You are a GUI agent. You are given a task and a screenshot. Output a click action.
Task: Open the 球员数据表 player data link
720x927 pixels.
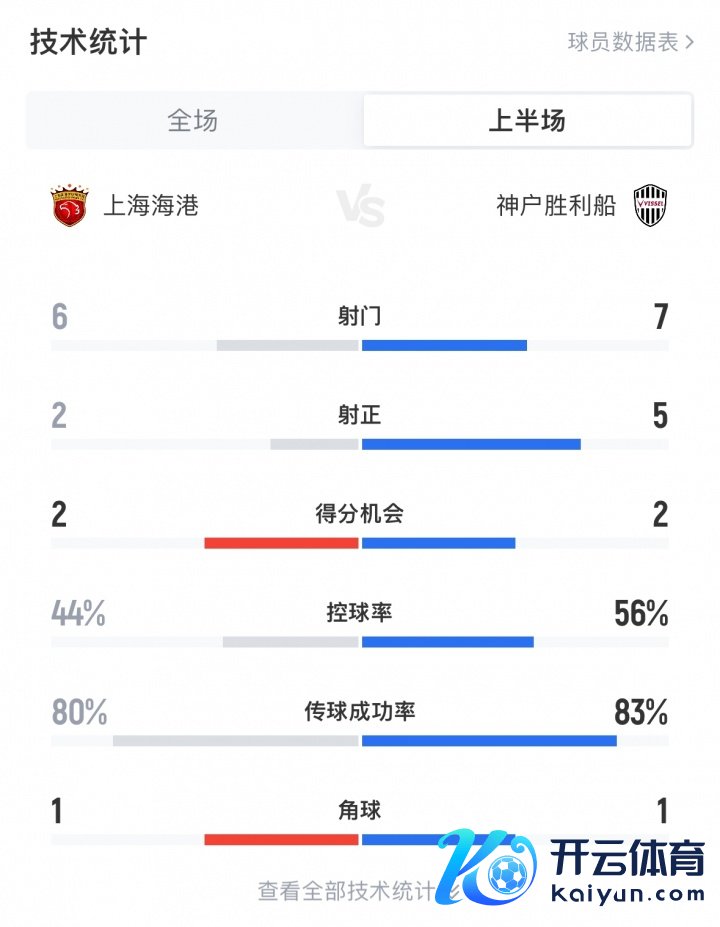click(x=622, y=42)
